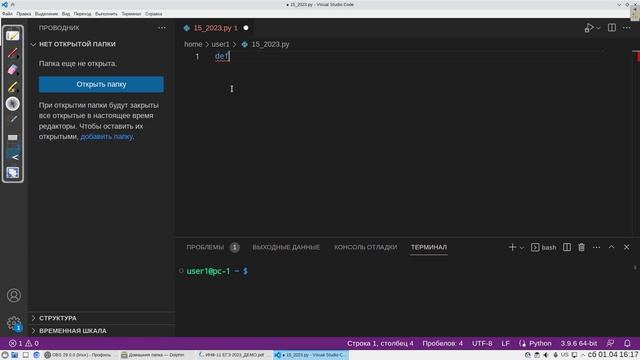
Task: Create a new terminal with the plus icon
Action: (x=512, y=247)
